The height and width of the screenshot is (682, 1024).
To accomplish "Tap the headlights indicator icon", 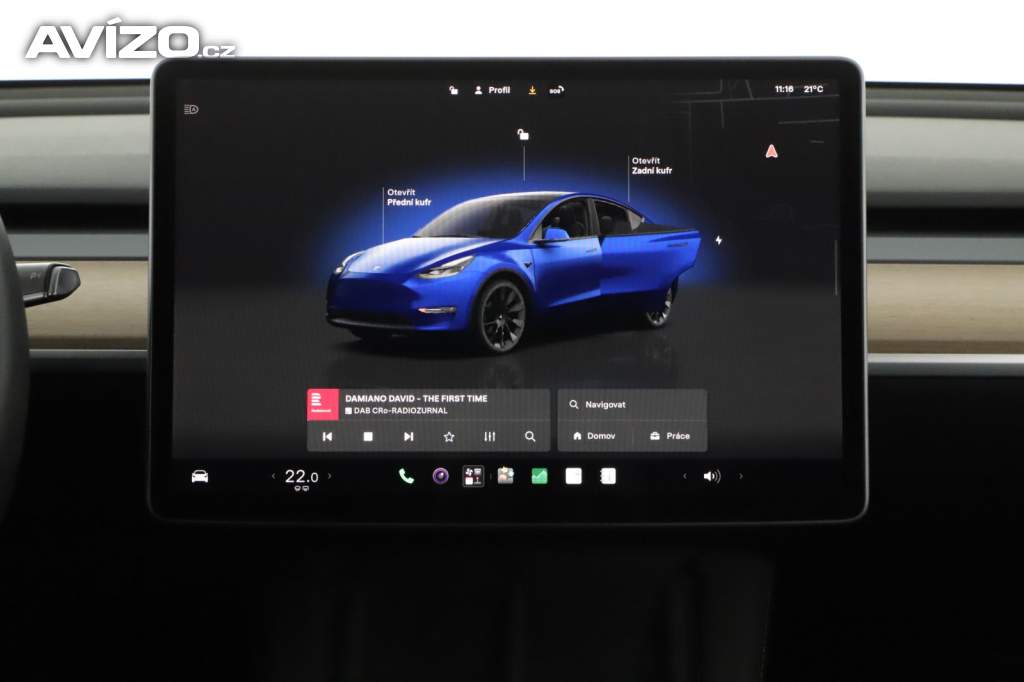I will click(x=191, y=109).
